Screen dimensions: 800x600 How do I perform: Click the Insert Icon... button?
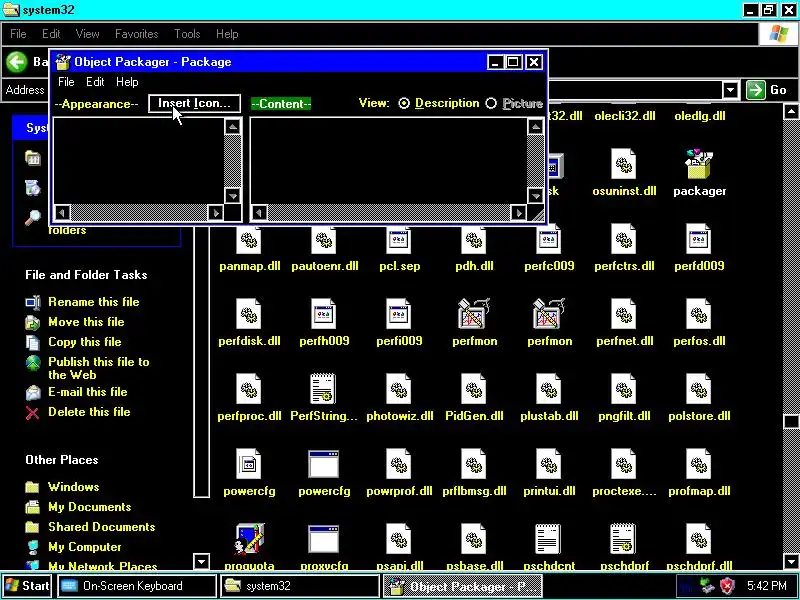coord(194,104)
